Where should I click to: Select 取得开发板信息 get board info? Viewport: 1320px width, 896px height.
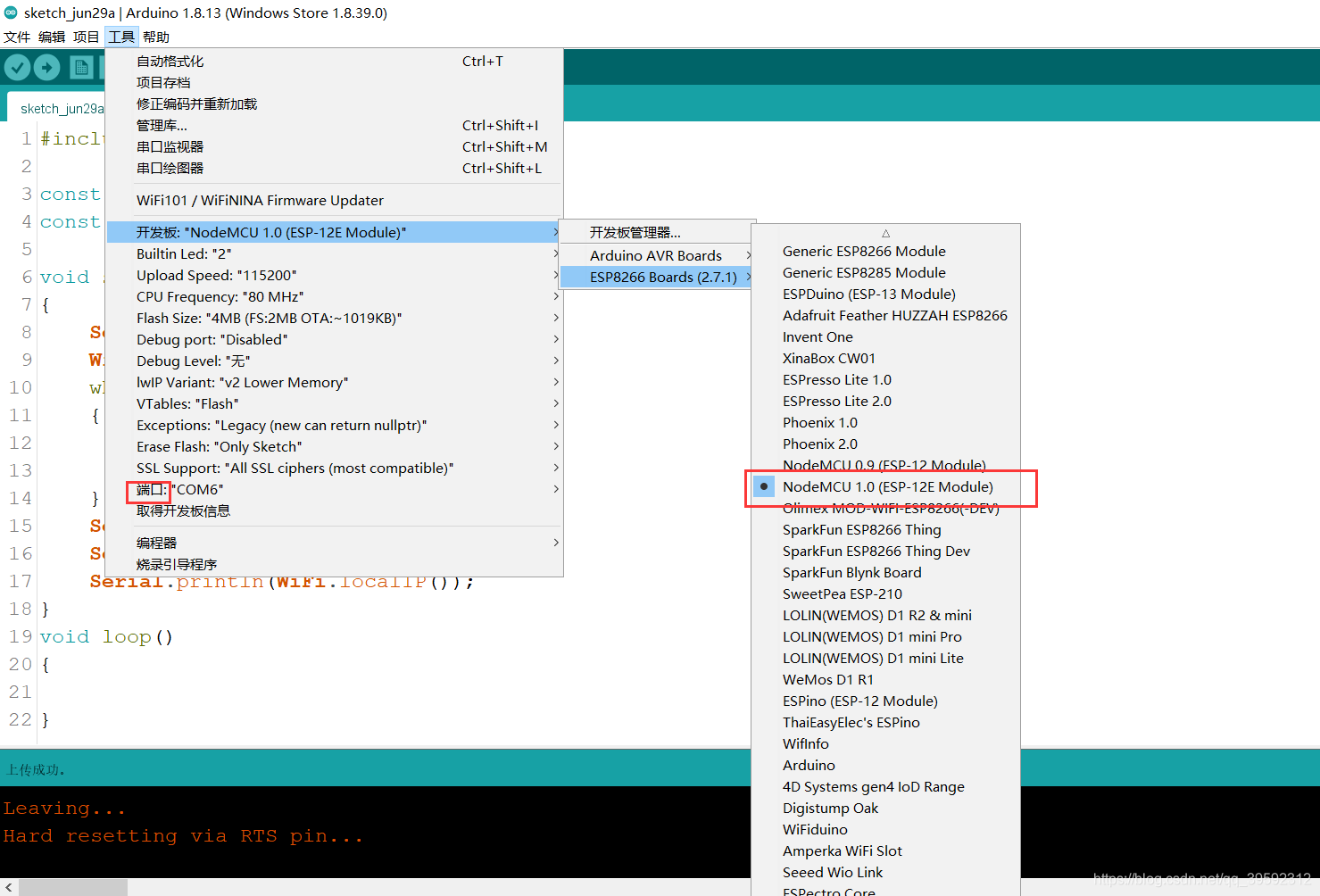(334, 510)
